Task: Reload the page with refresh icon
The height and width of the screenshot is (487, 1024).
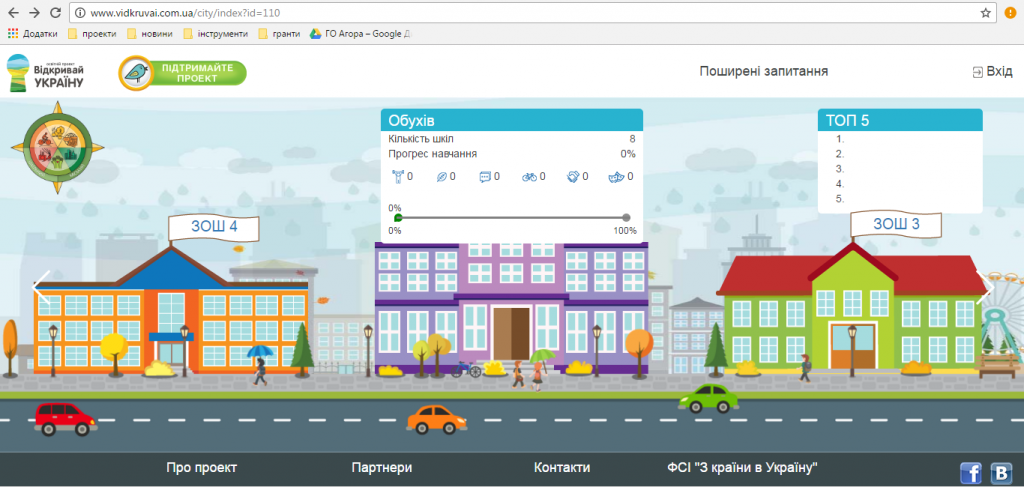Action: click(x=56, y=12)
